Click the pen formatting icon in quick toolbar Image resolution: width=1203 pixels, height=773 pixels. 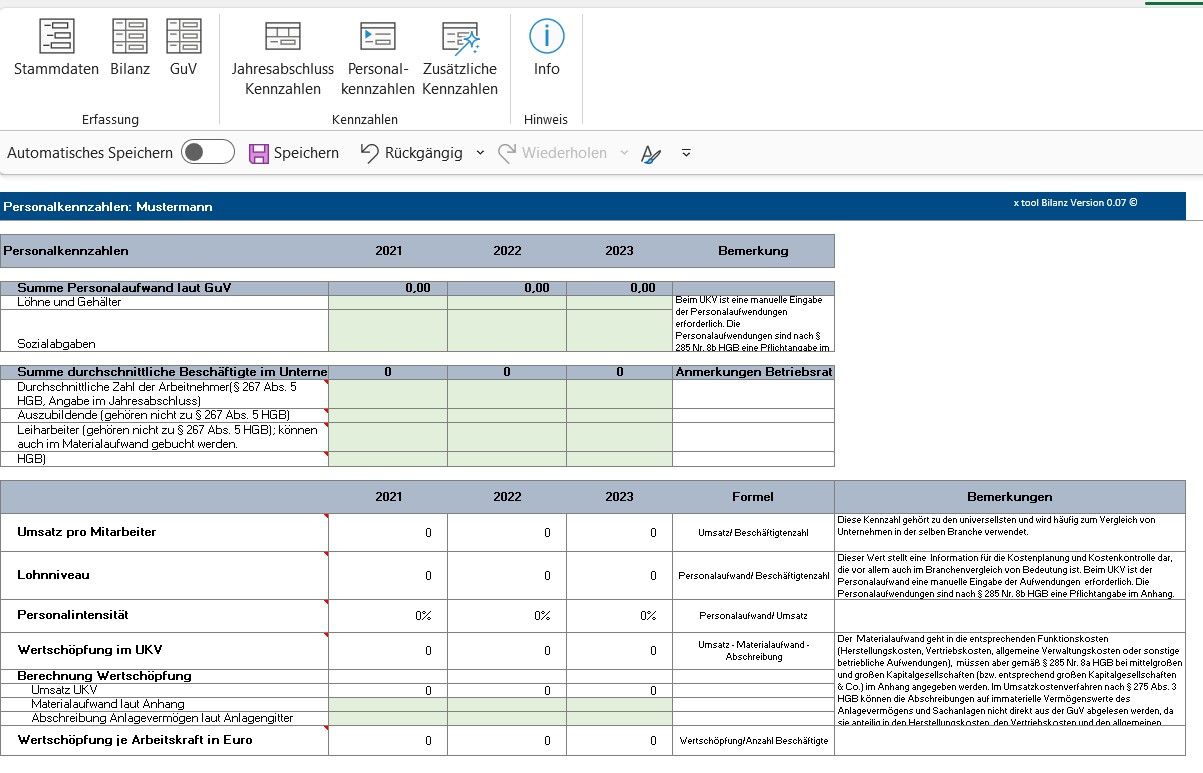tap(651, 154)
